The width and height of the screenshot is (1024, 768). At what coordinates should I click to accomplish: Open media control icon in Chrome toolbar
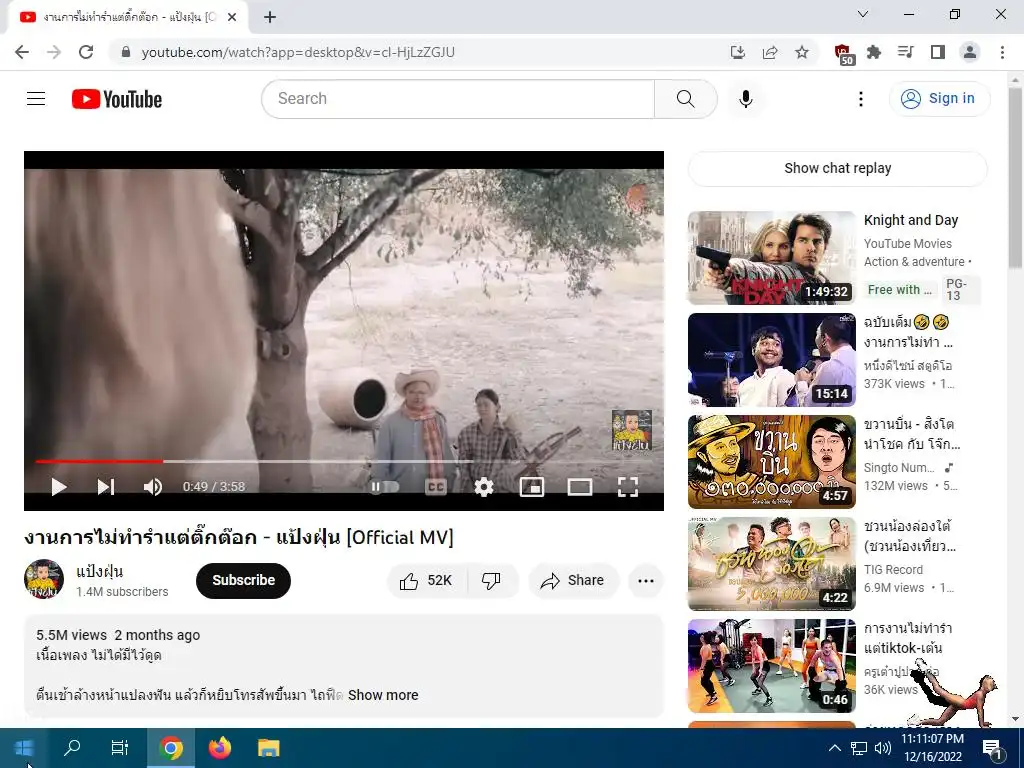click(x=906, y=52)
